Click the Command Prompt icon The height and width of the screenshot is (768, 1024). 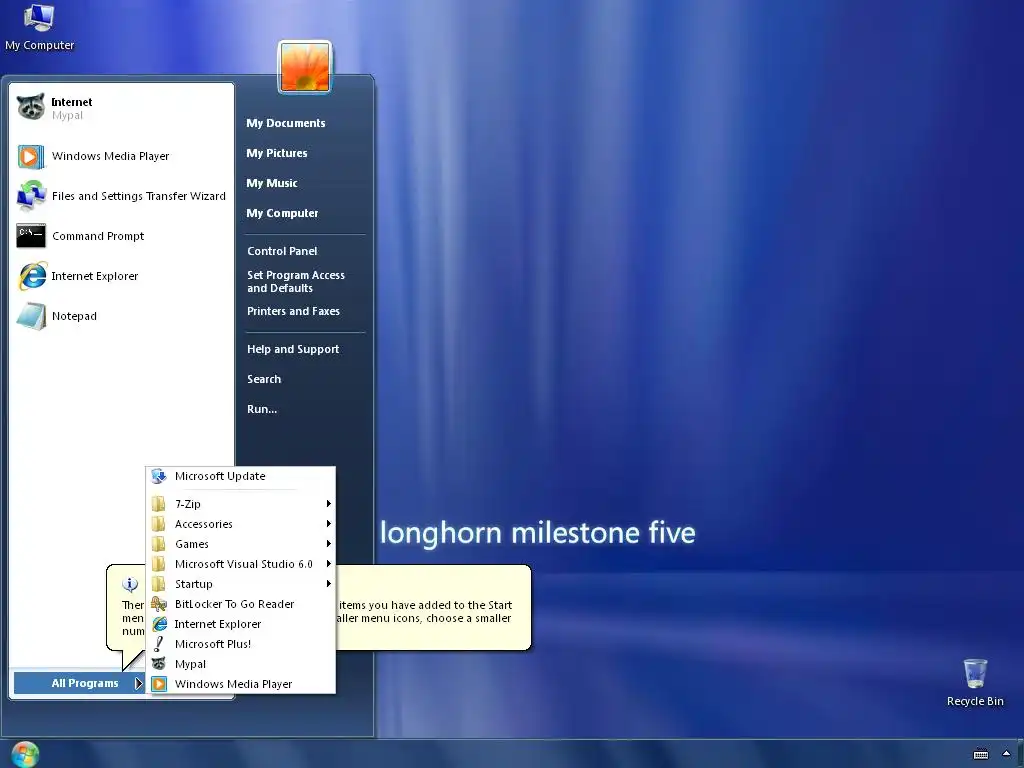[x=31, y=236]
